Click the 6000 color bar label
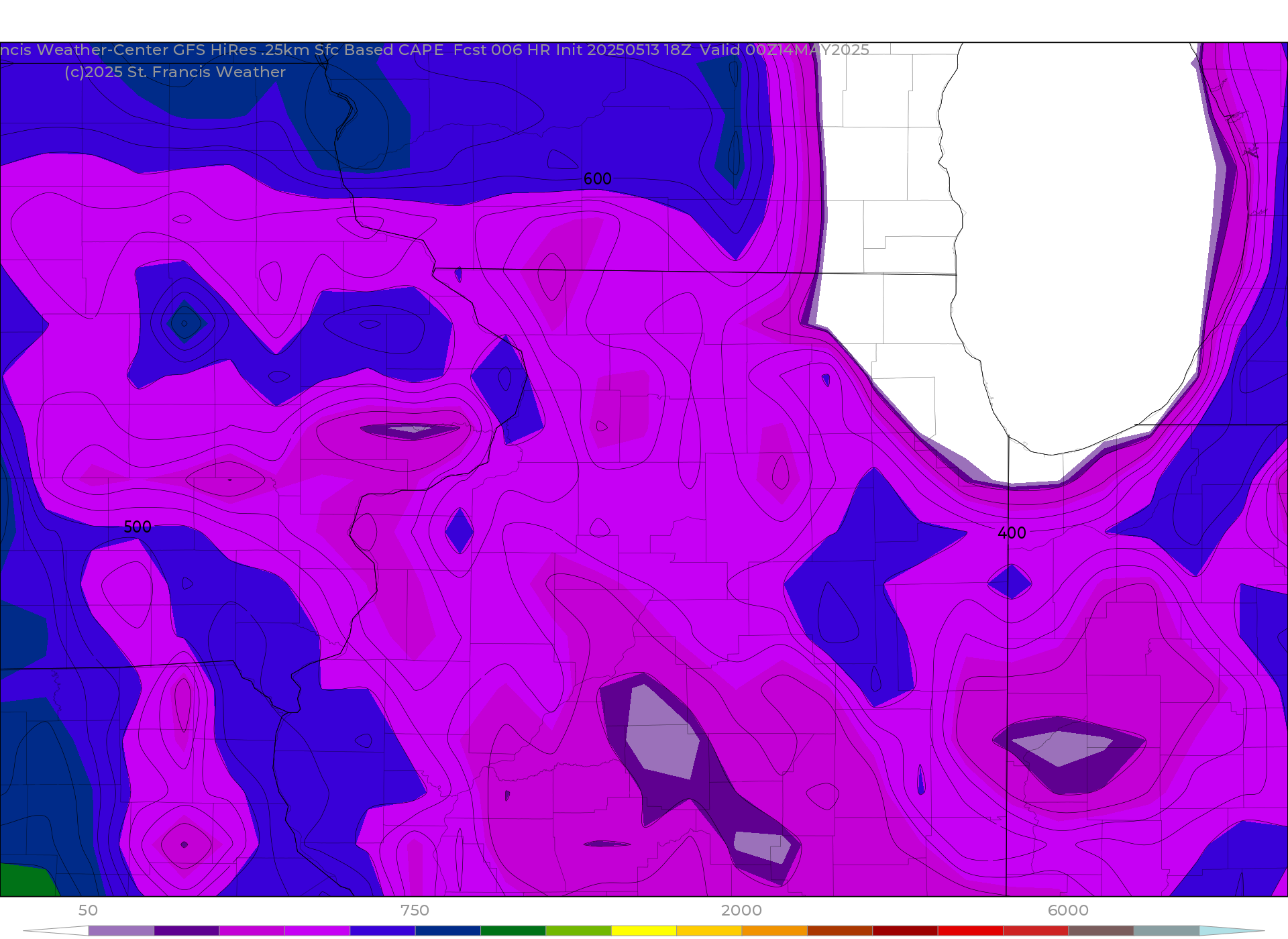 point(1068,910)
